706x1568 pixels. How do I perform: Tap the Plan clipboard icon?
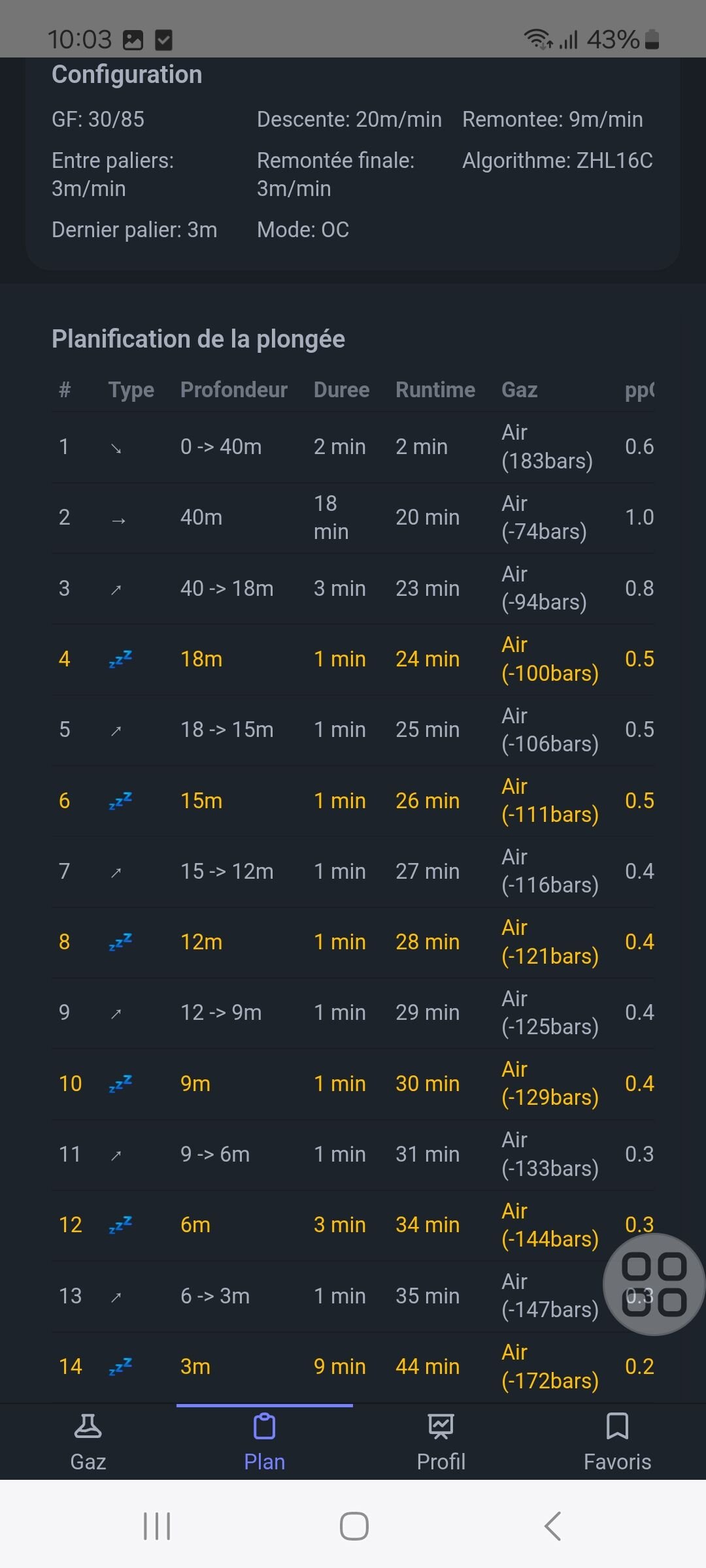point(264,1426)
